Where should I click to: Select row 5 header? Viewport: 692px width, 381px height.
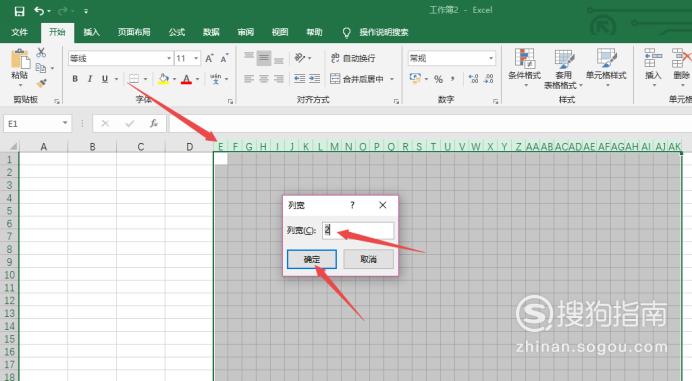pyautogui.click(x=9, y=211)
